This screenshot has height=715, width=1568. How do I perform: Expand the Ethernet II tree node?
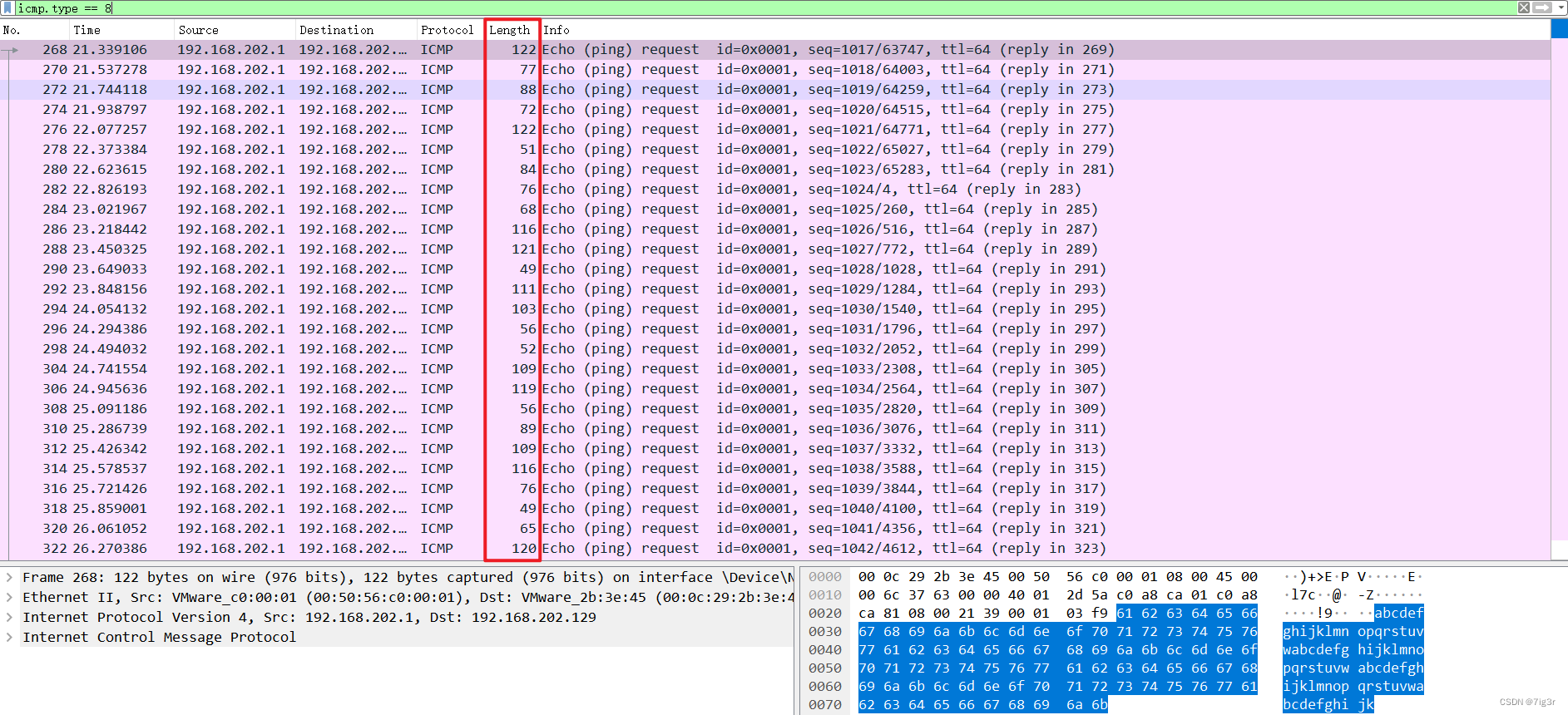(x=9, y=597)
